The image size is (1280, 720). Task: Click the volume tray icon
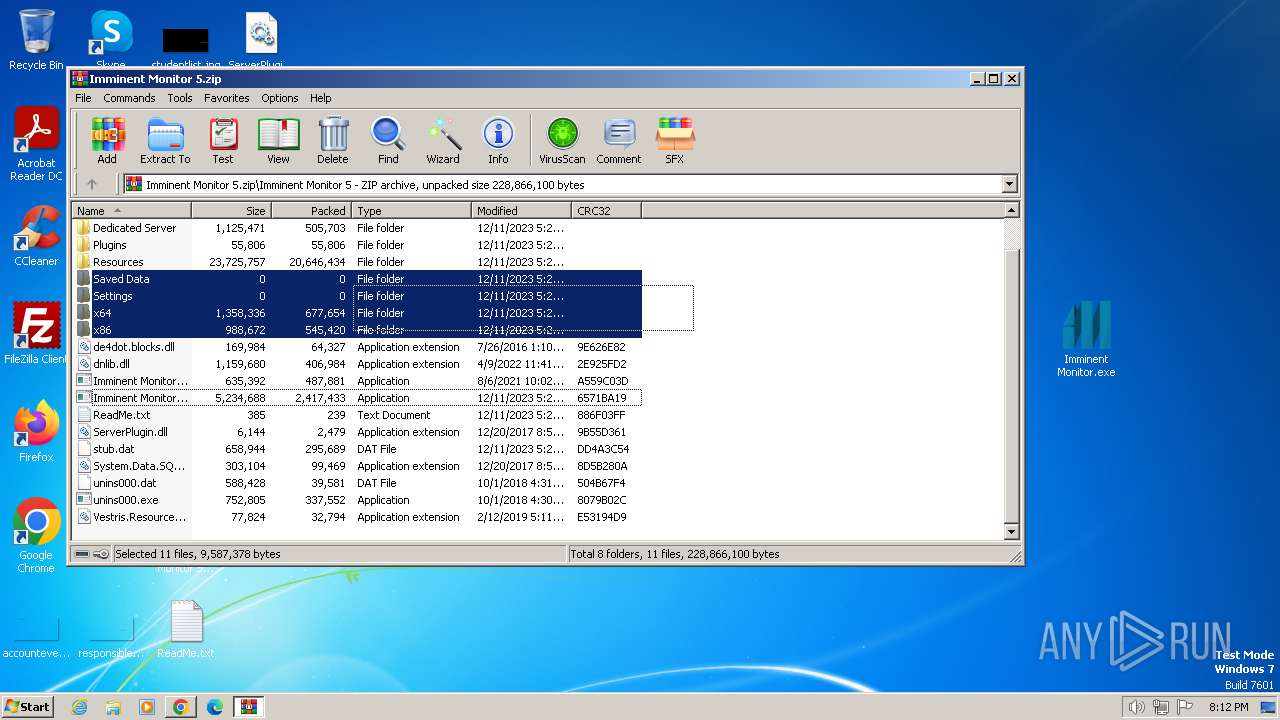(1136, 707)
